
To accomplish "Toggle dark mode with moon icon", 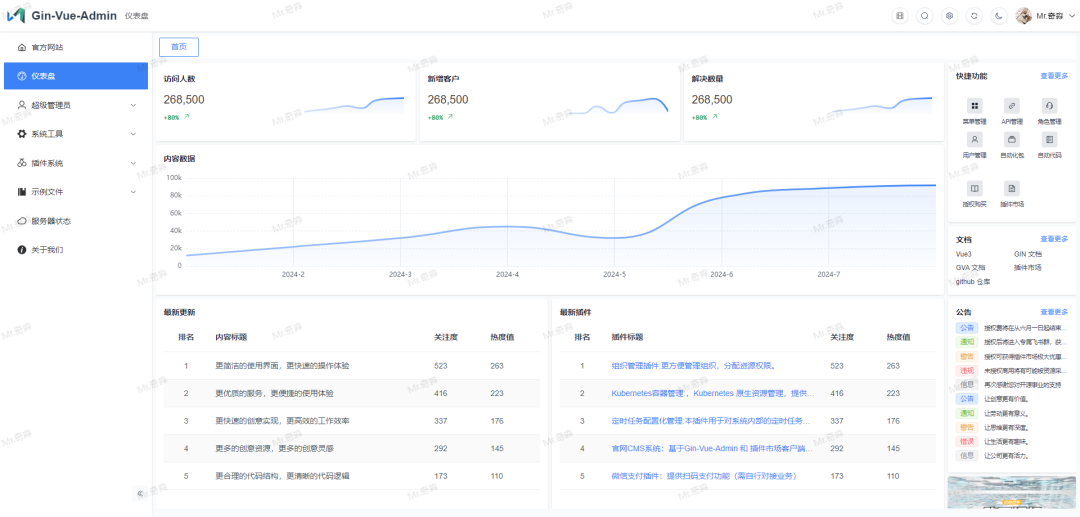I will point(999,16).
